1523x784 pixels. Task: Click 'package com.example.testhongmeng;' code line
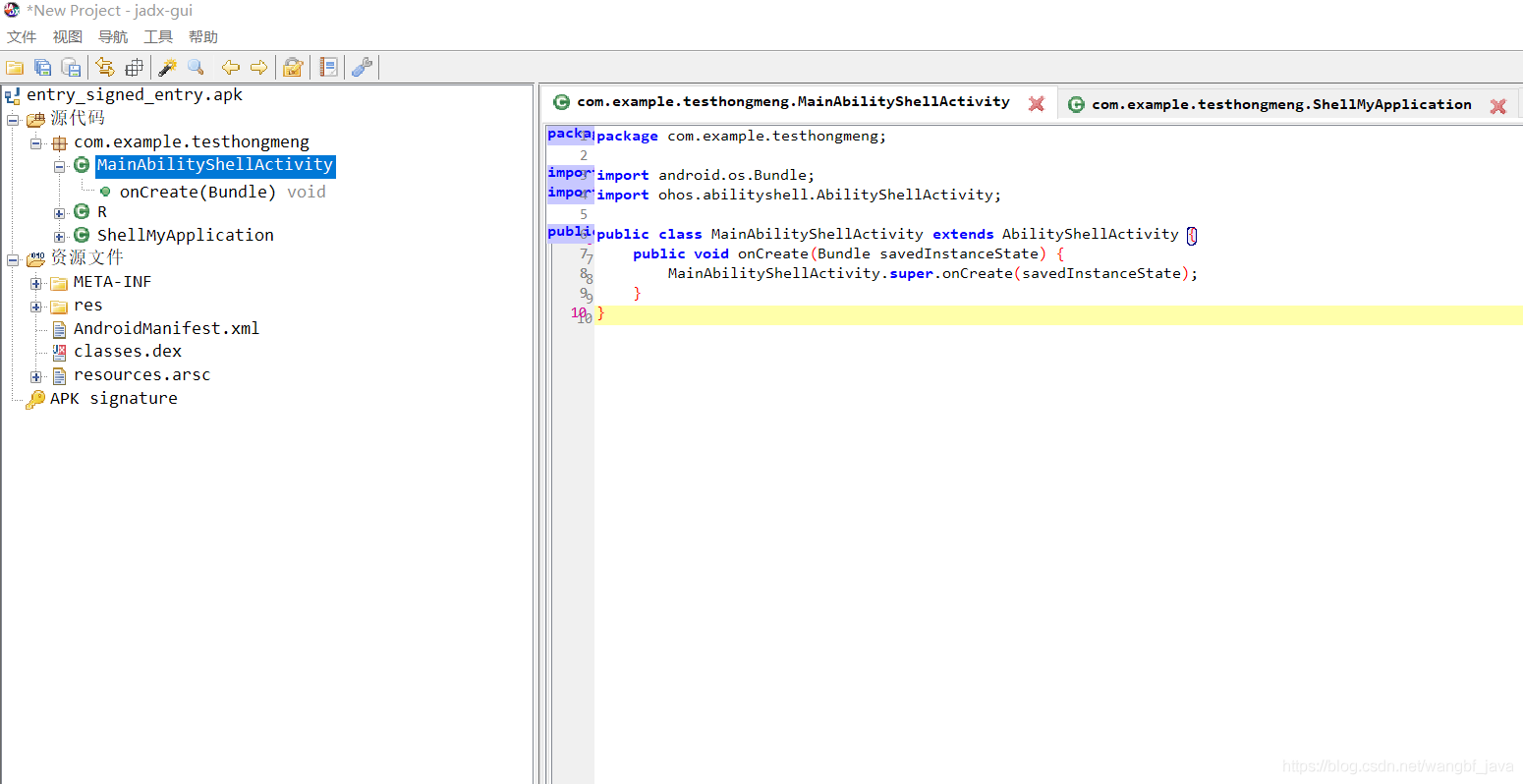(x=741, y=137)
